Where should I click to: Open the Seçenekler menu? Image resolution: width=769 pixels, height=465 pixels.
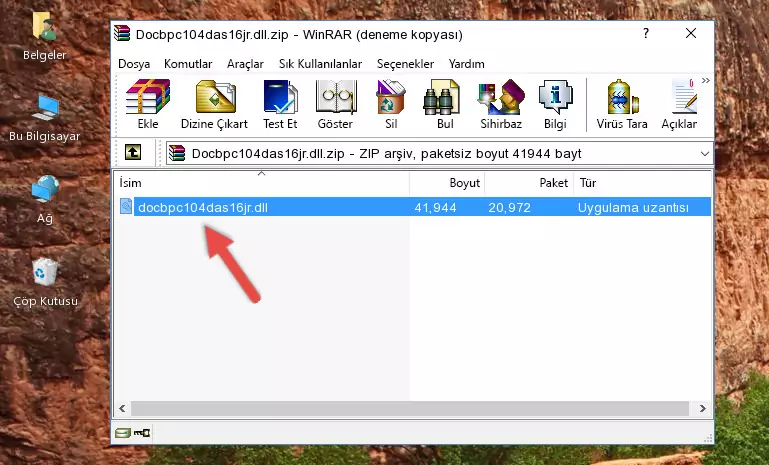[405, 64]
